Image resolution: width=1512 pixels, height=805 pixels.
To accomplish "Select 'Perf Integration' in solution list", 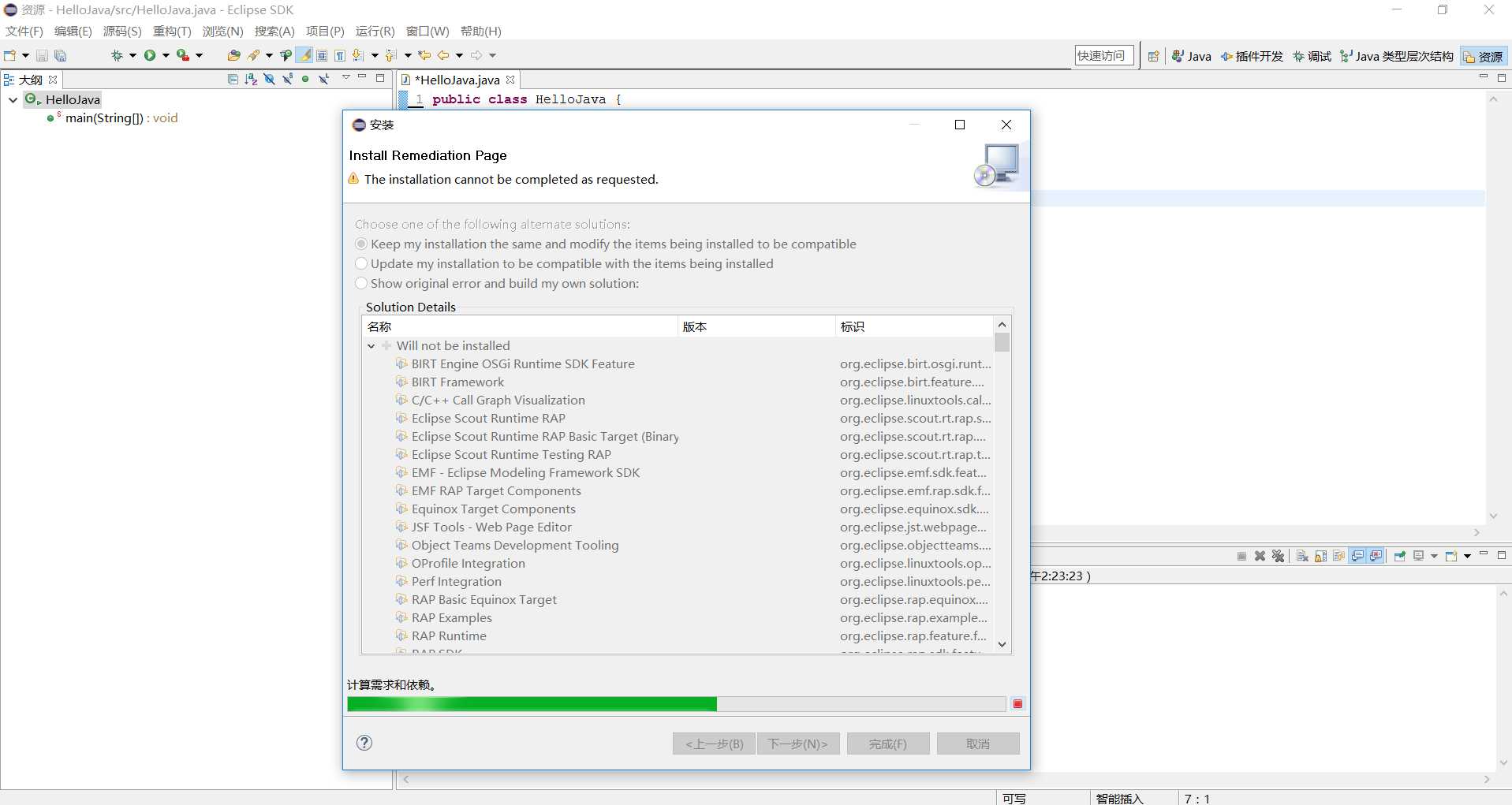I will tap(678, 582).
